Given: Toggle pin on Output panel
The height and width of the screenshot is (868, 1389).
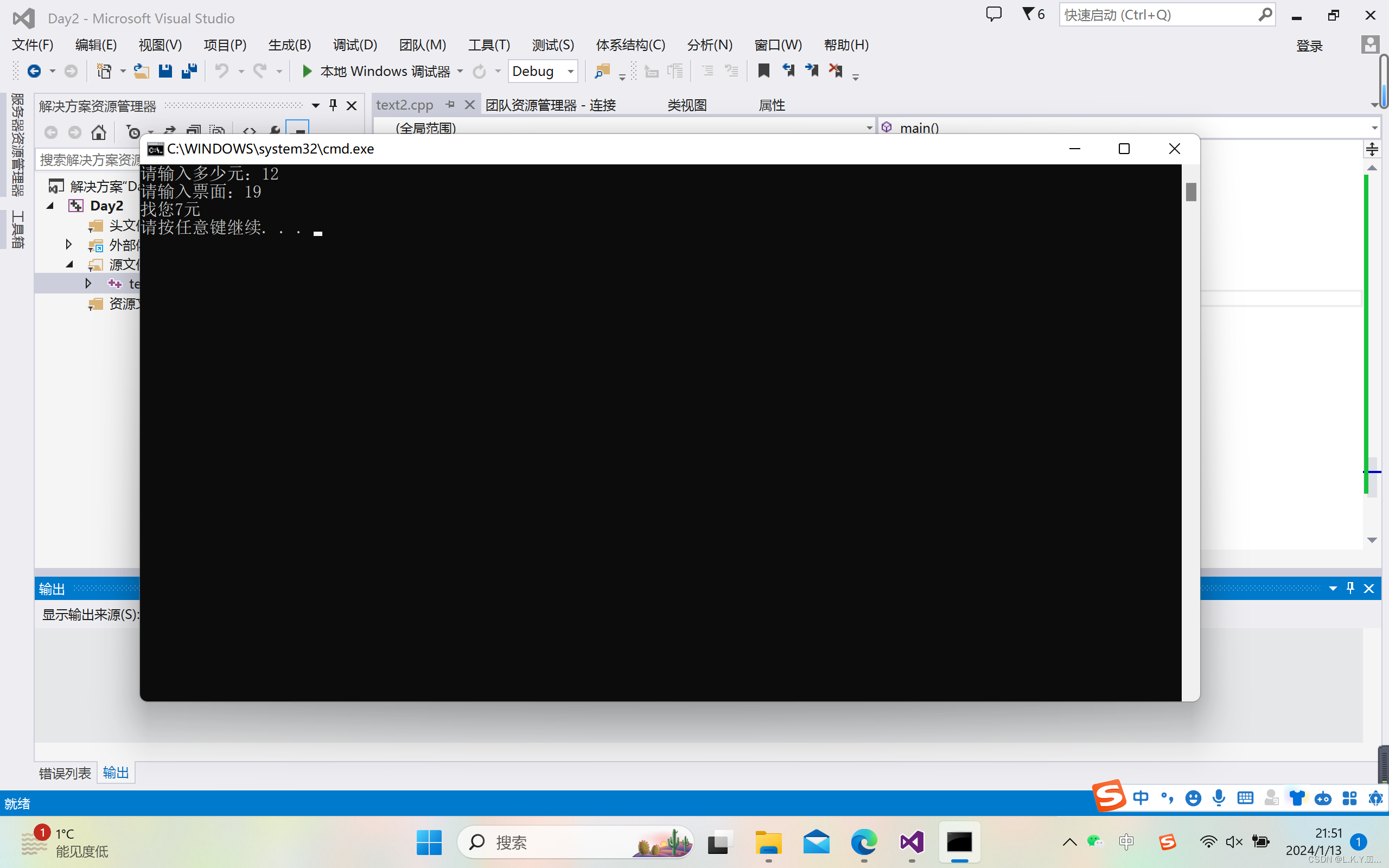Looking at the screenshot, I should pos(1350,589).
